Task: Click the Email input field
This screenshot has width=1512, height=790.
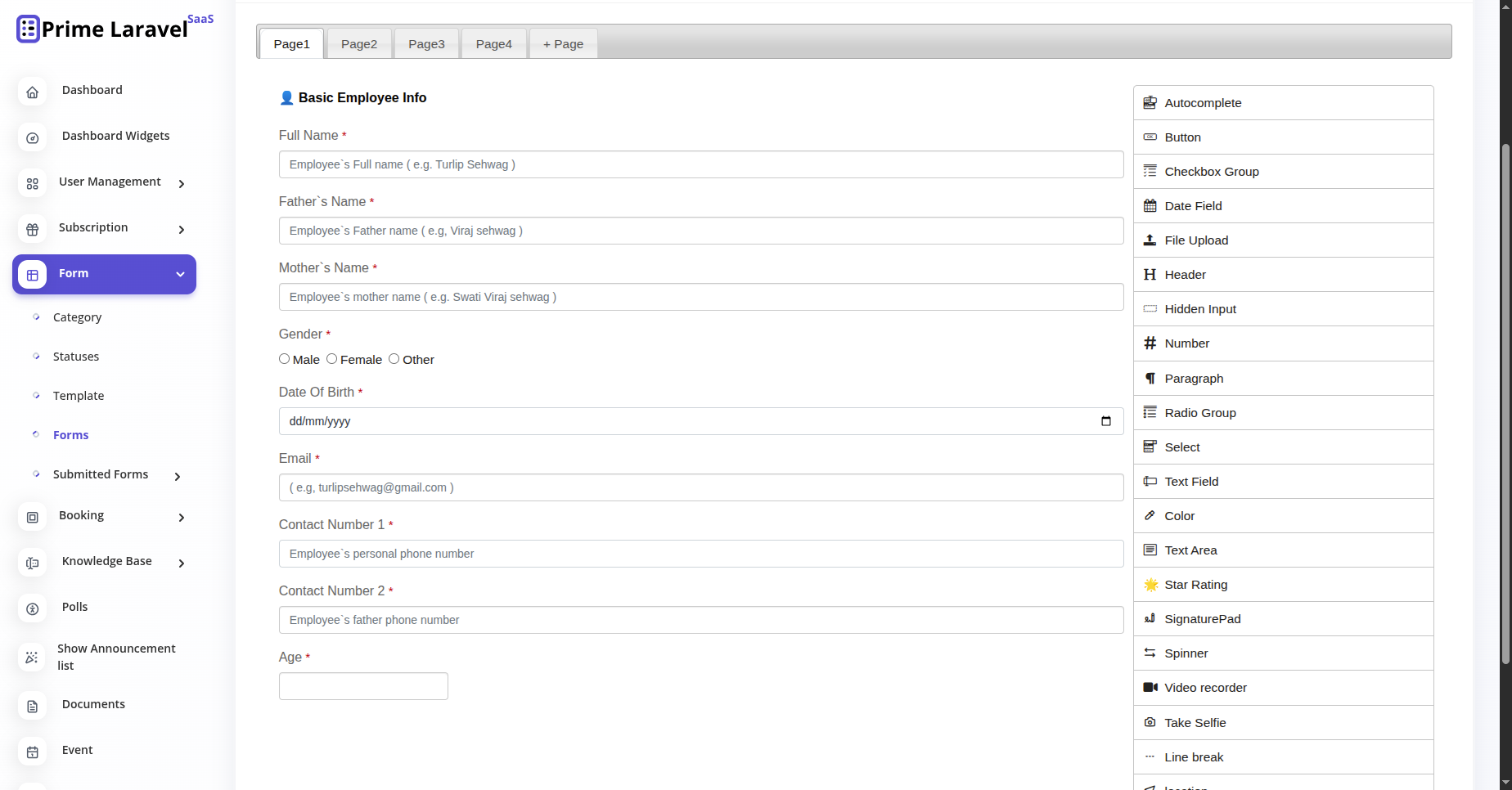Action: point(701,487)
